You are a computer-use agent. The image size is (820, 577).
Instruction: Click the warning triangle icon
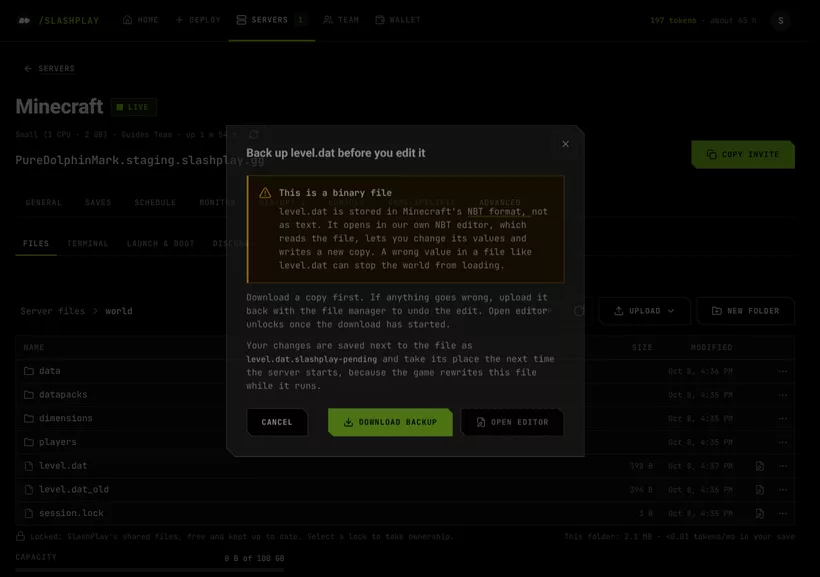pyautogui.click(x=265, y=193)
